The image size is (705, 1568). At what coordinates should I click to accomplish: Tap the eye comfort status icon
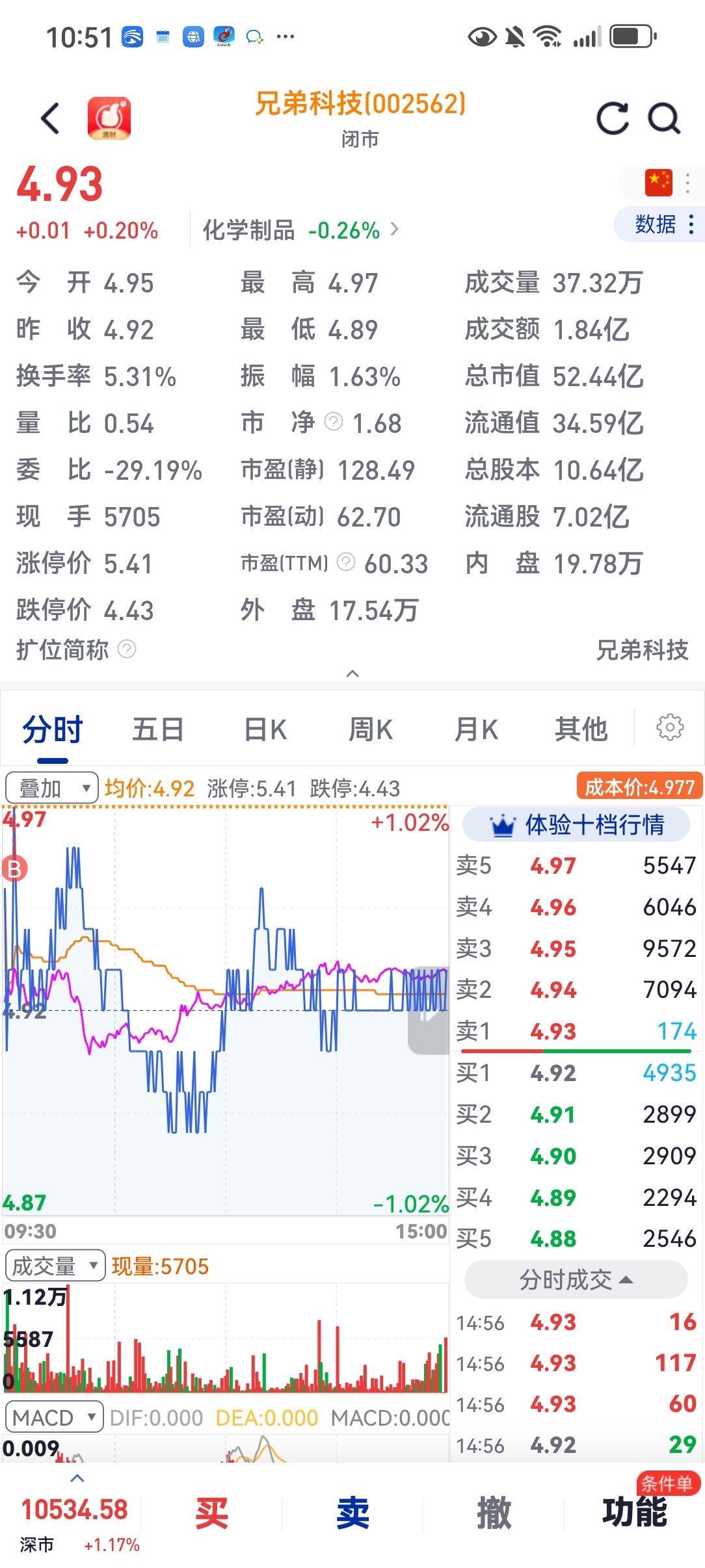(482, 36)
